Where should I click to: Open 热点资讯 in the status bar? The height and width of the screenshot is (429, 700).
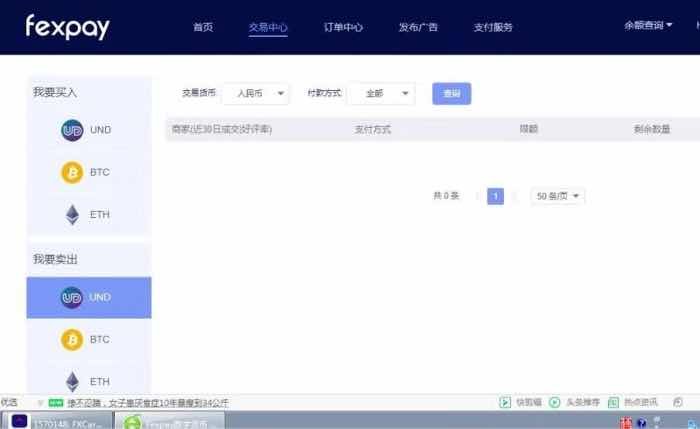point(613,402)
